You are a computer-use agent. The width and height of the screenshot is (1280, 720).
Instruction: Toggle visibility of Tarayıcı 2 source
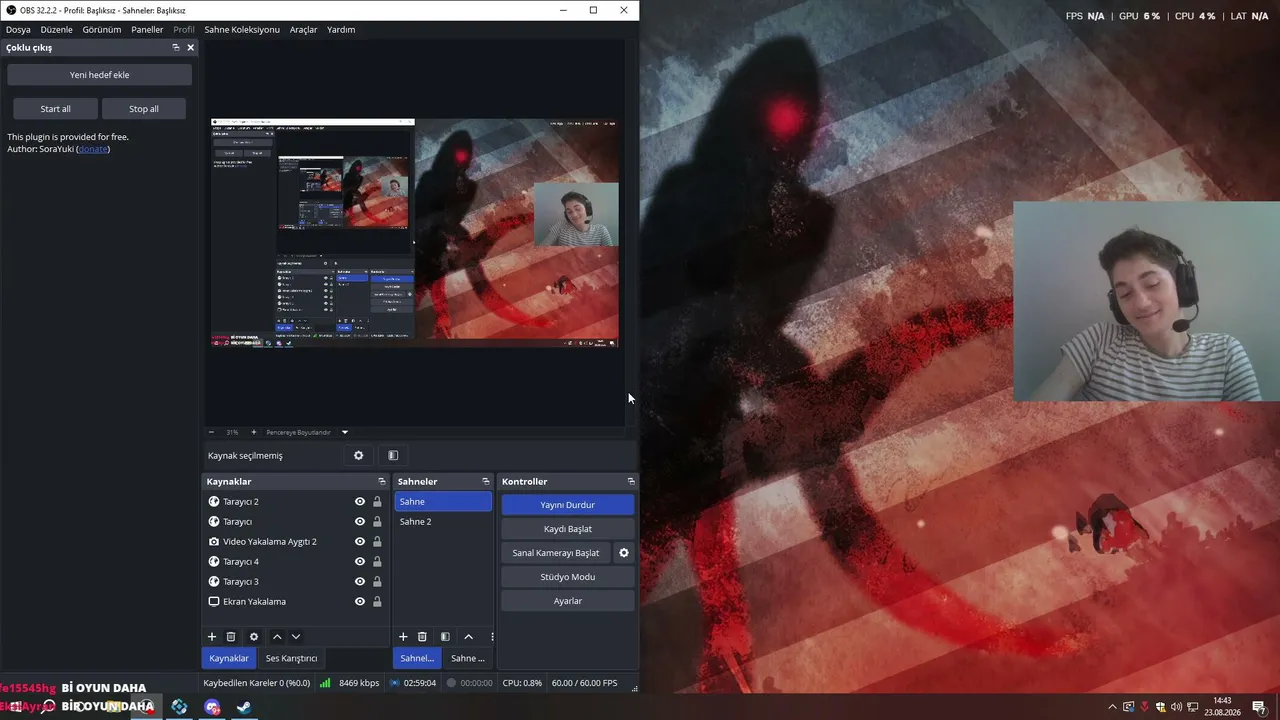(x=360, y=502)
